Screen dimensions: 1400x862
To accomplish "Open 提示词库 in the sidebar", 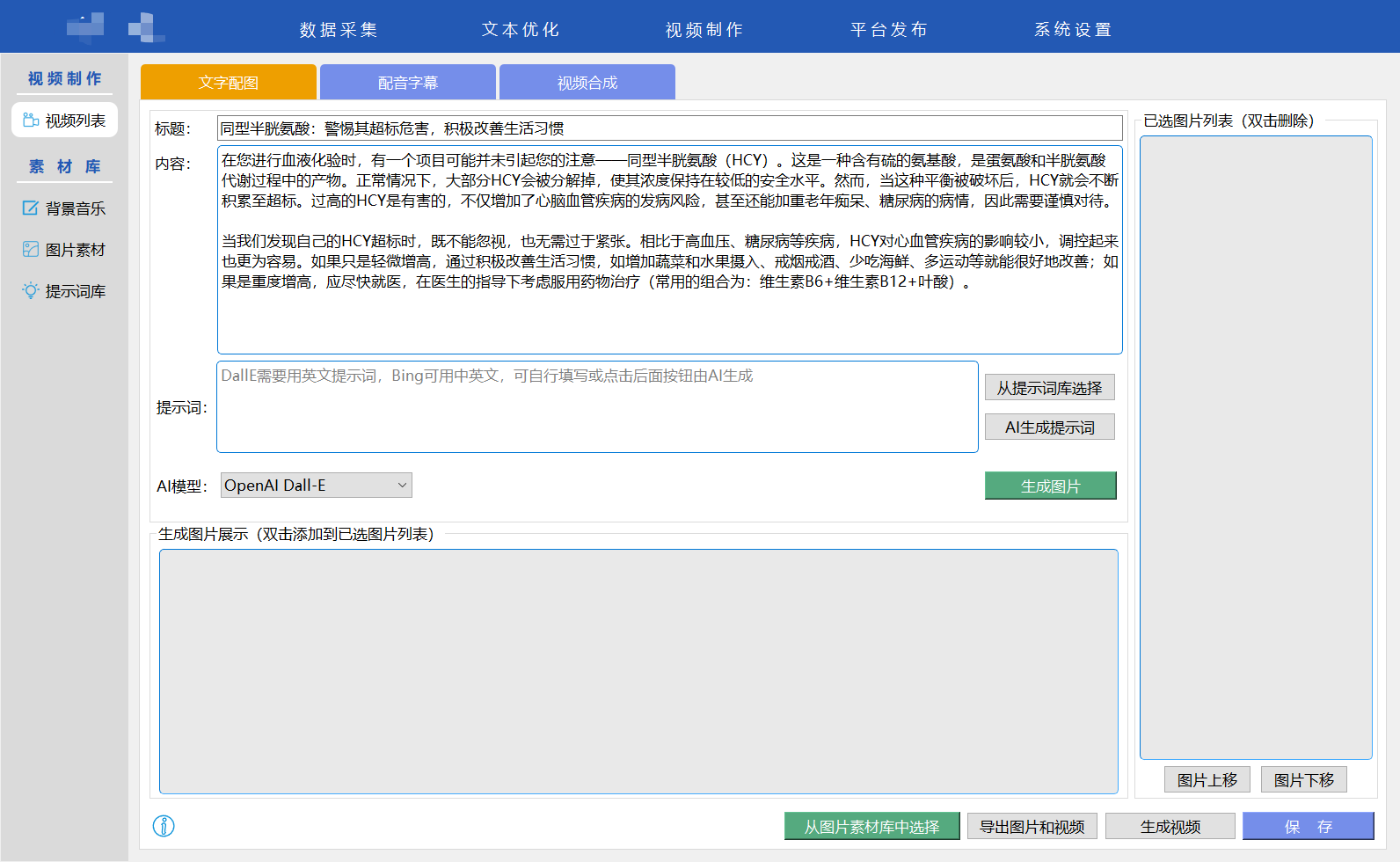I will click(64, 291).
